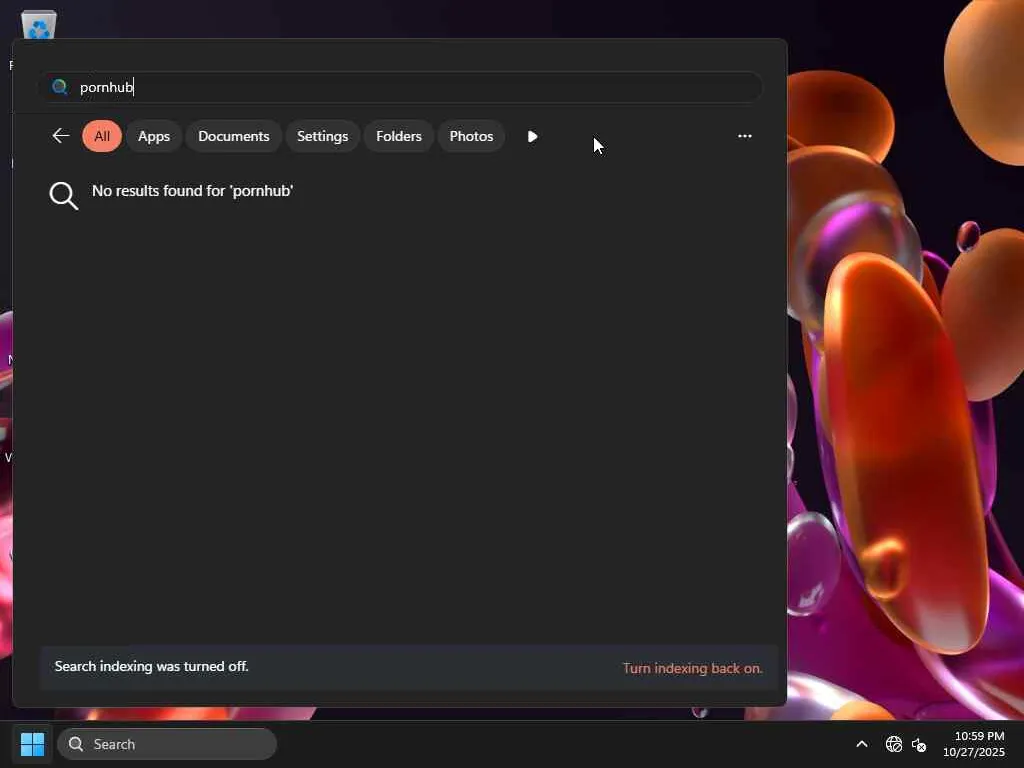Click Turn indexing back on link
1024x768 pixels.
tap(692, 668)
